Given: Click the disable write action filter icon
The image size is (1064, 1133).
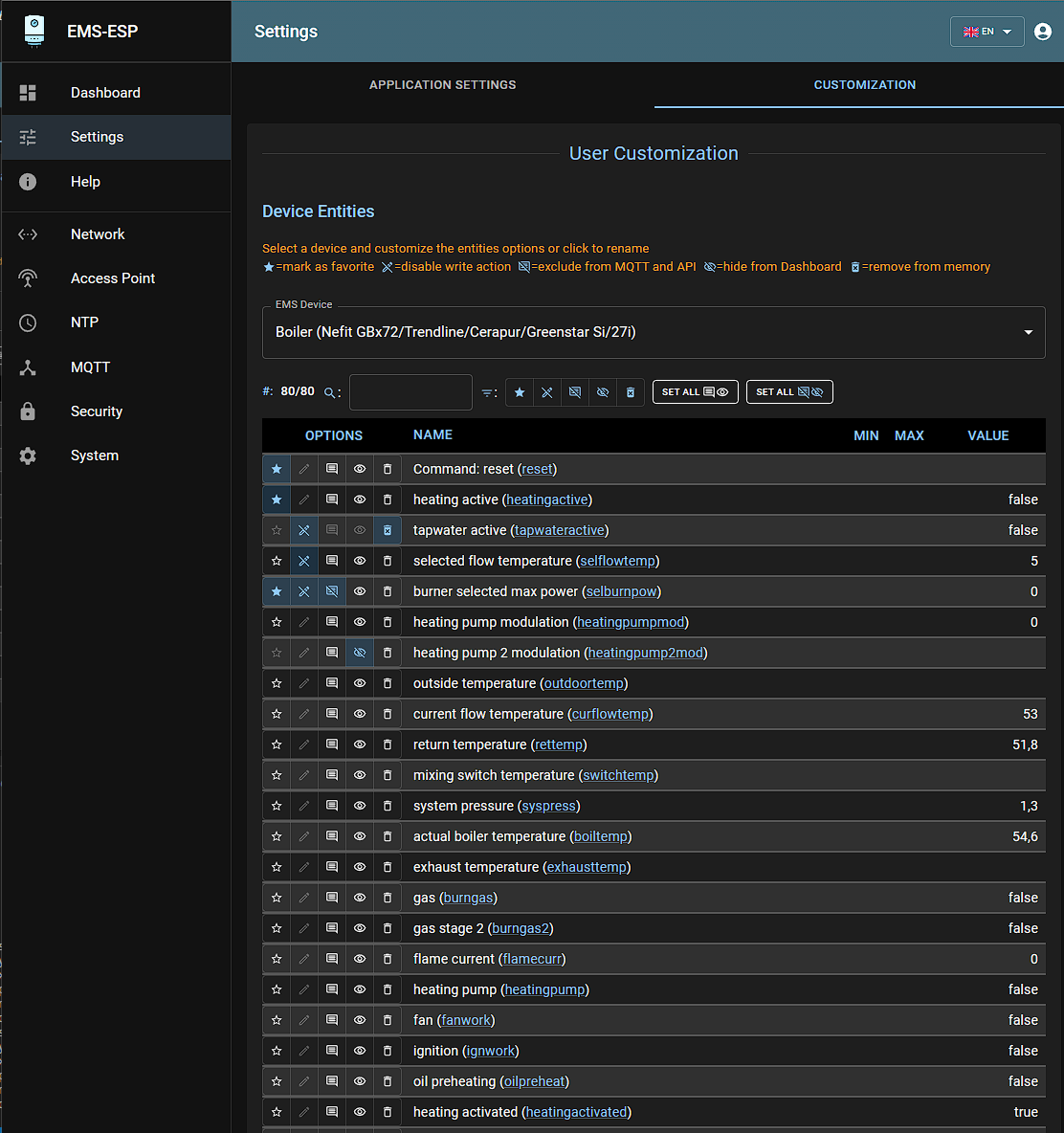Looking at the screenshot, I should [547, 392].
